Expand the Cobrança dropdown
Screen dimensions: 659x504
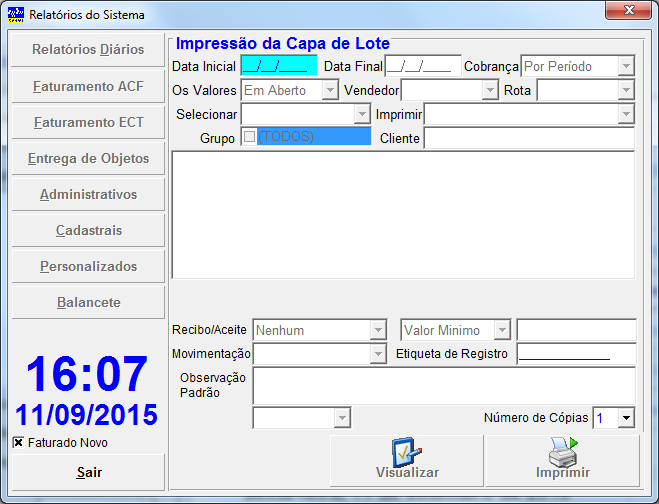point(626,66)
